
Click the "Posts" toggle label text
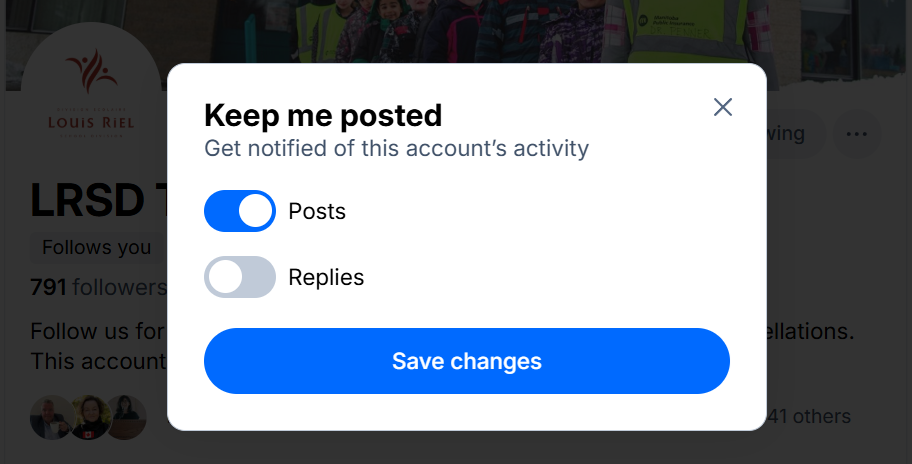coord(317,211)
